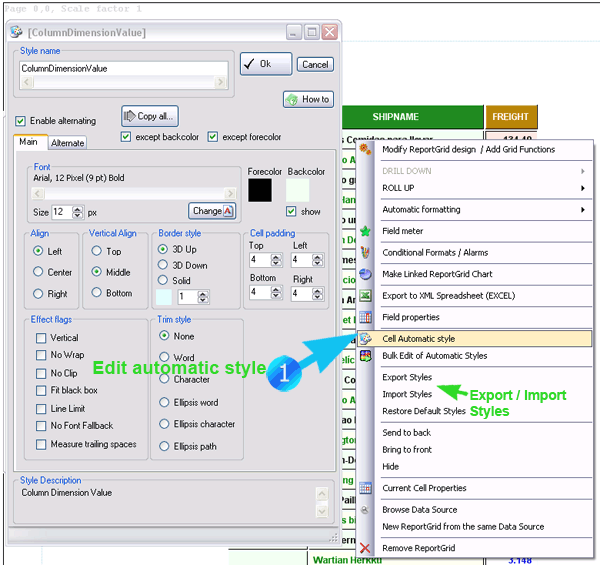Open the Backcolor swatch
Image resolution: width=600 pixels, height=565 pixels.
click(297, 190)
